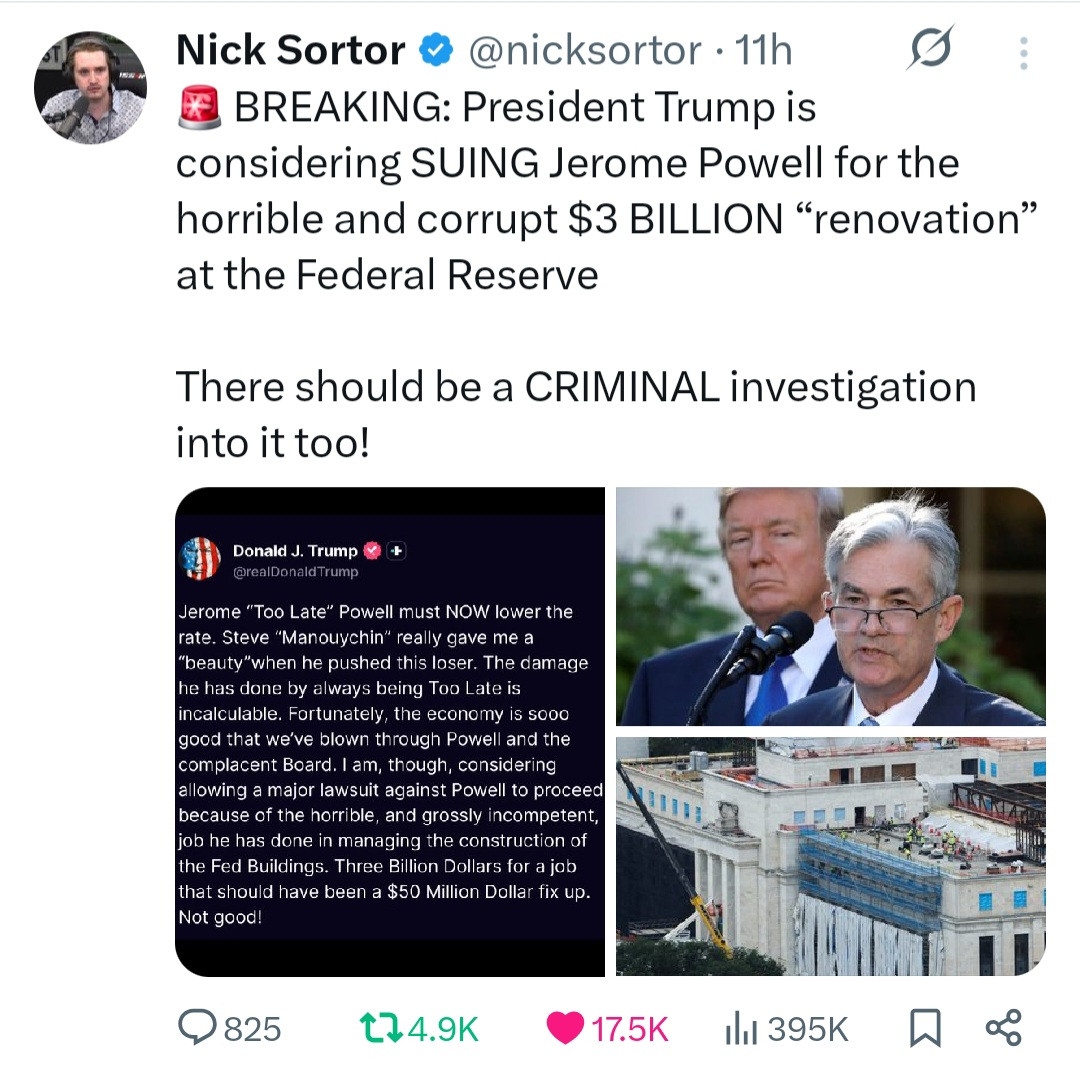Click the Nick Sortor display name

291,50
